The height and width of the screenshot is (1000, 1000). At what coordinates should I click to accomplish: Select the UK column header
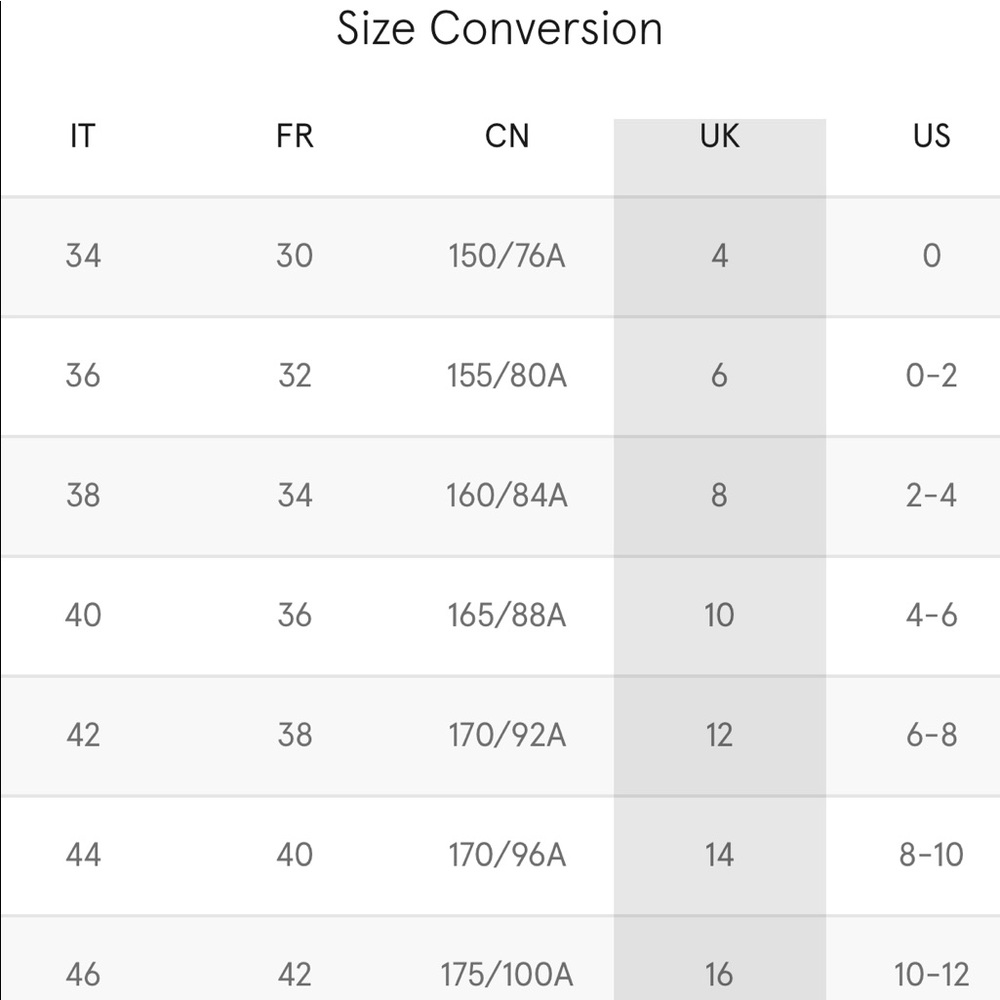(x=719, y=136)
